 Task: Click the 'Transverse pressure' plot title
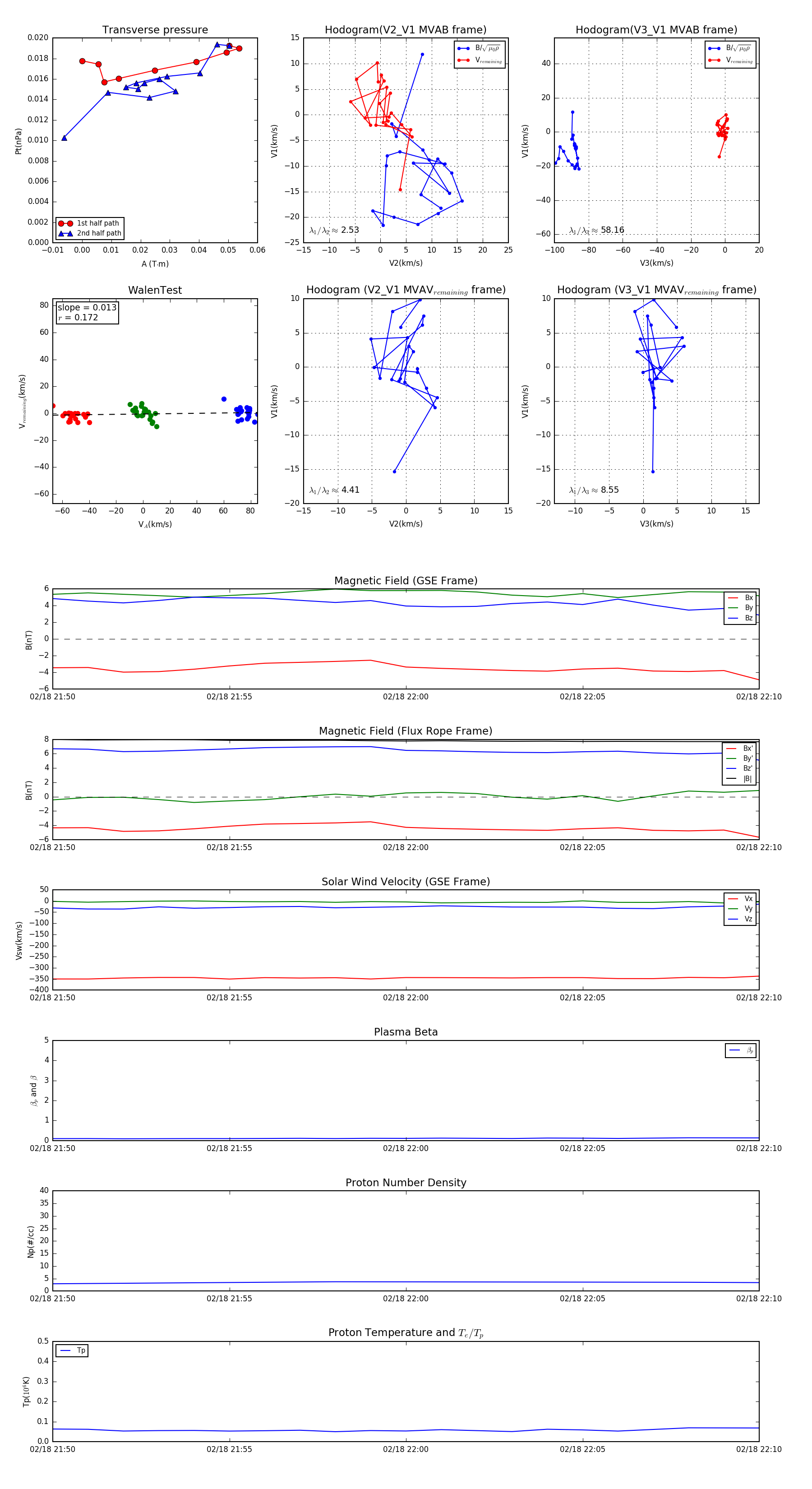click(x=155, y=30)
